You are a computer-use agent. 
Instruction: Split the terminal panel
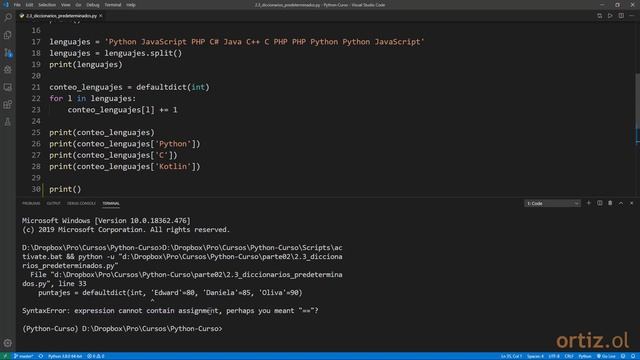tap(600, 203)
